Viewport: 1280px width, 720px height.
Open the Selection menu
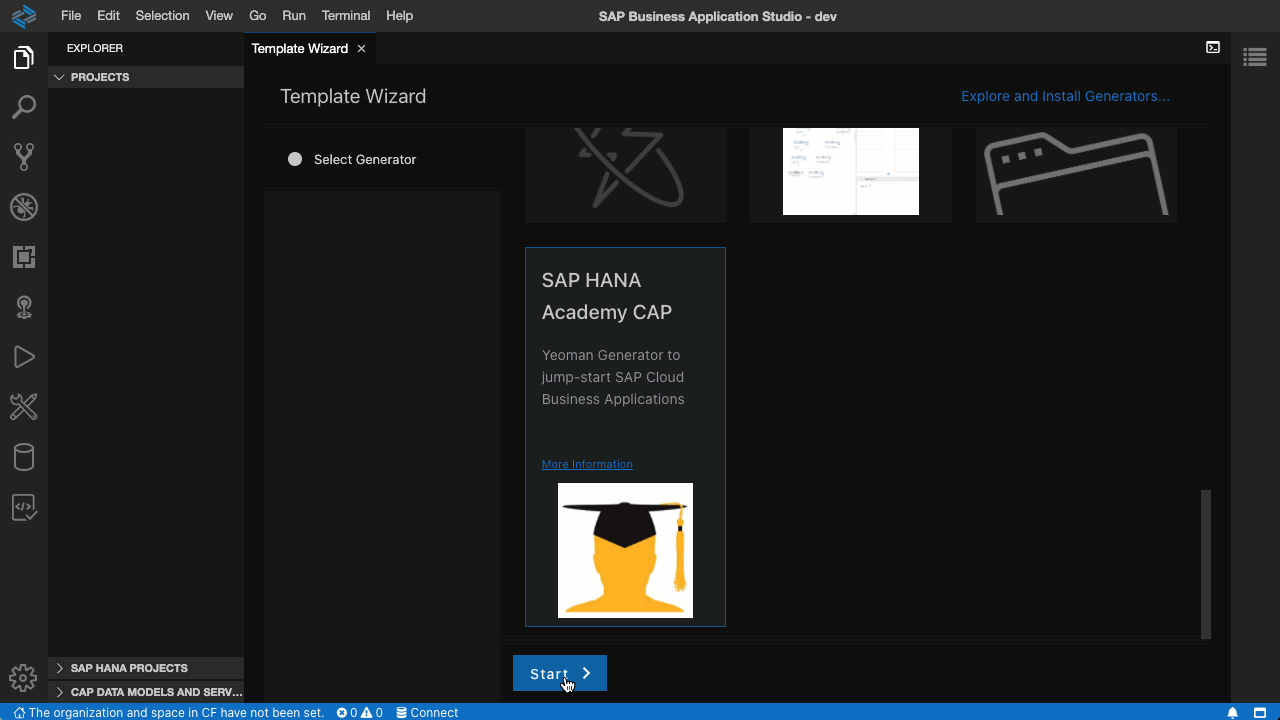[162, 16]
